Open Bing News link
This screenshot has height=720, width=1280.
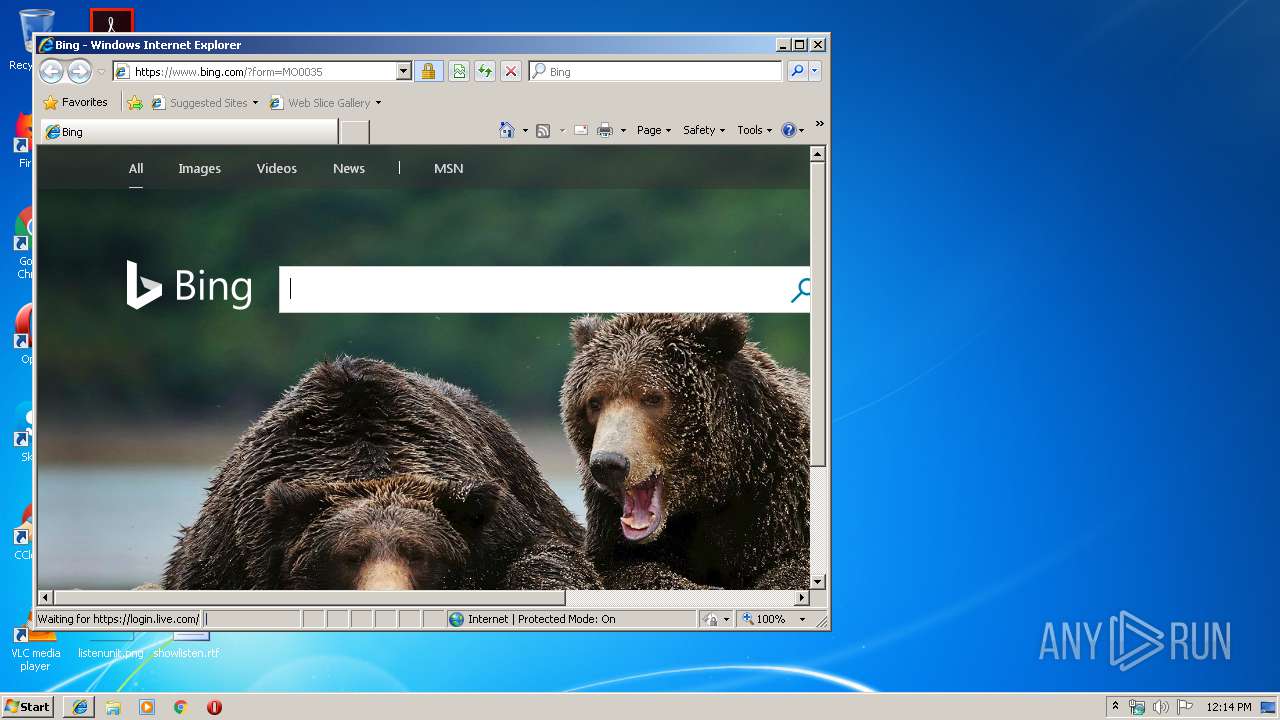pyautogui.click(x=349, y=168)
